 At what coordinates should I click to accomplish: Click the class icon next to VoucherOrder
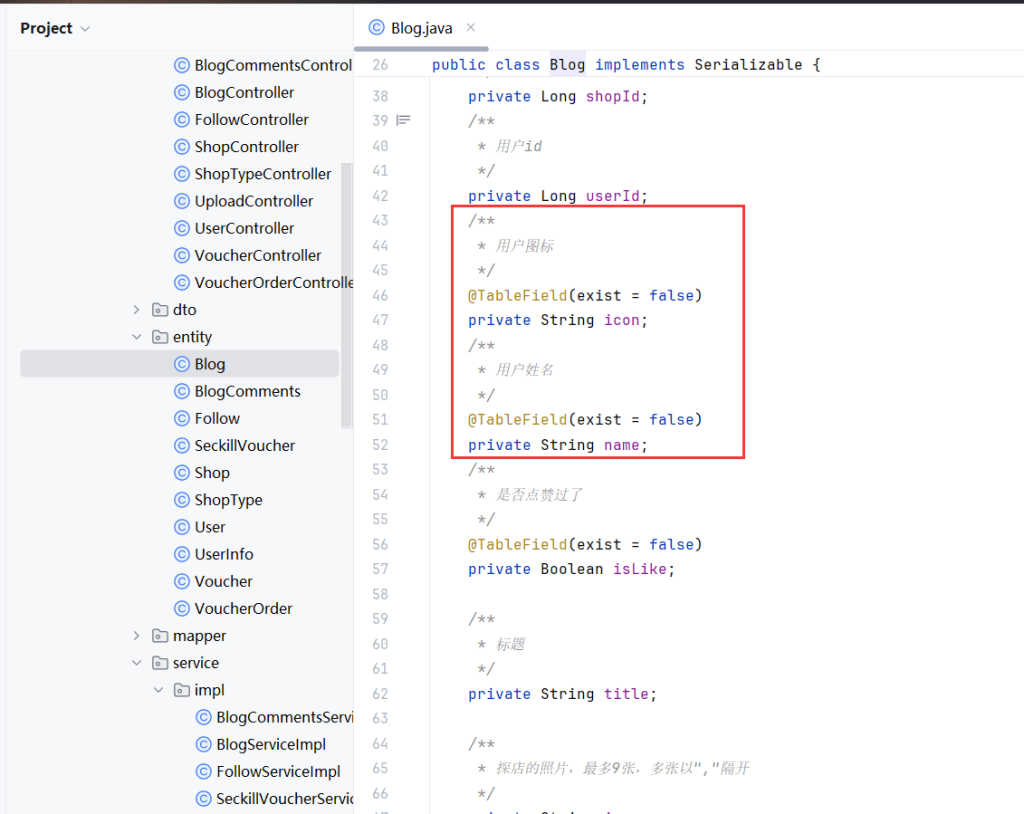(x=181, y=608)
